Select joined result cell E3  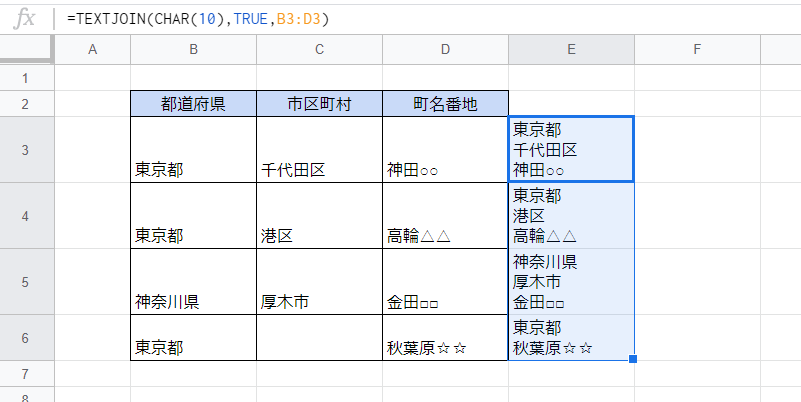(x=571, y=149)
